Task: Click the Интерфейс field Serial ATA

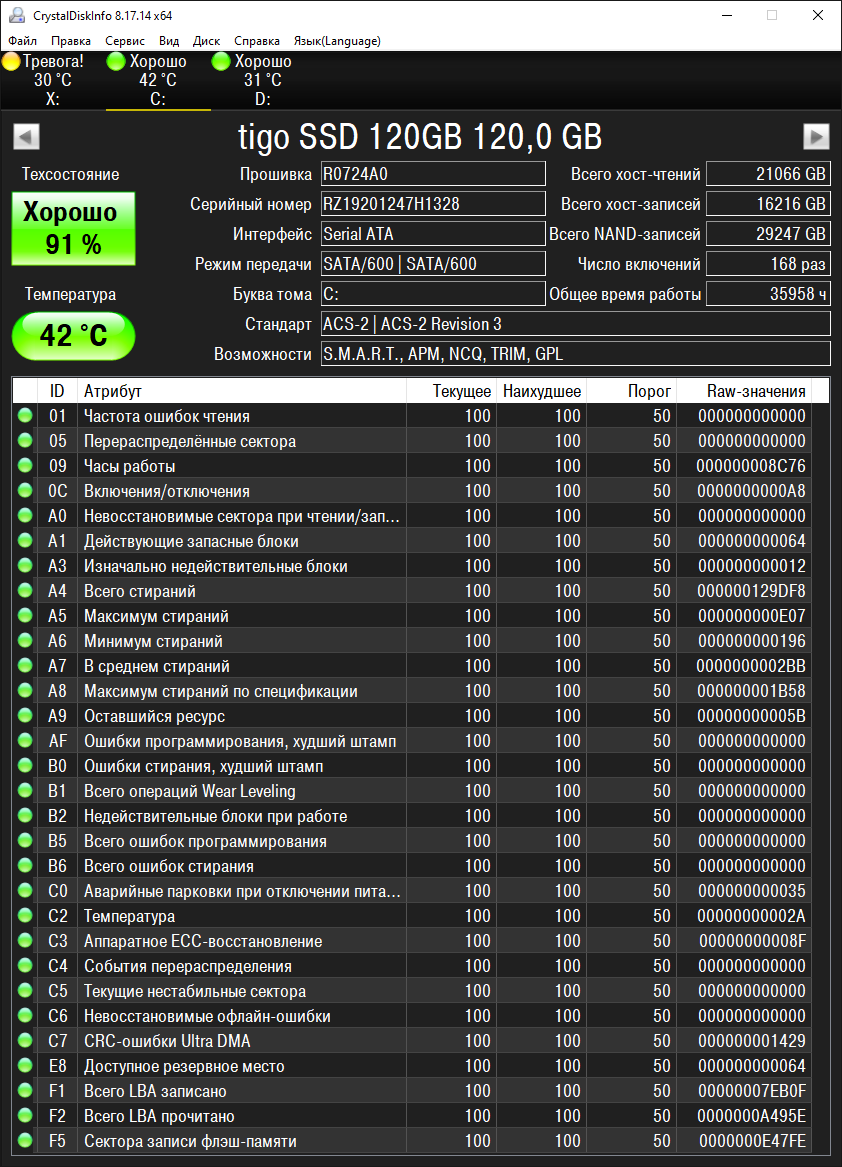Action: (x=433, y=234)
